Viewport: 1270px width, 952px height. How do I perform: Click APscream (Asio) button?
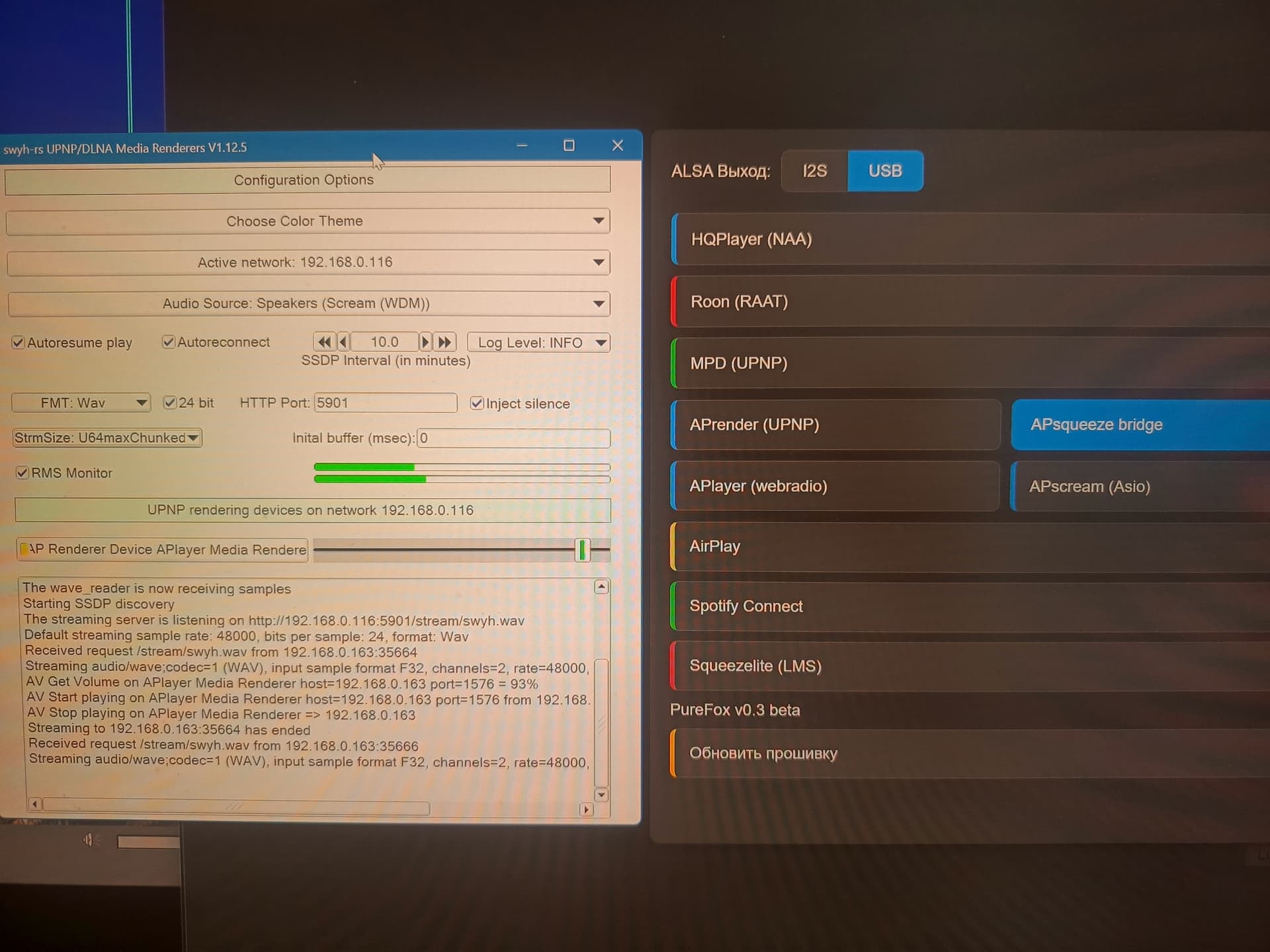point(1140,487)
